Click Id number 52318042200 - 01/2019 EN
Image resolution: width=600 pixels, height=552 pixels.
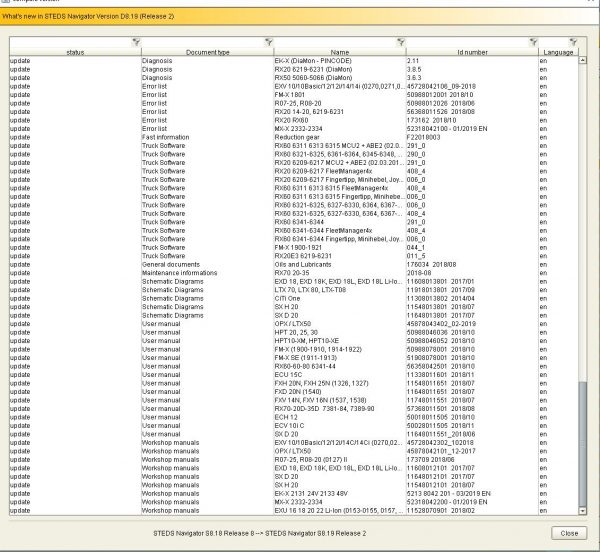point(447,502)
